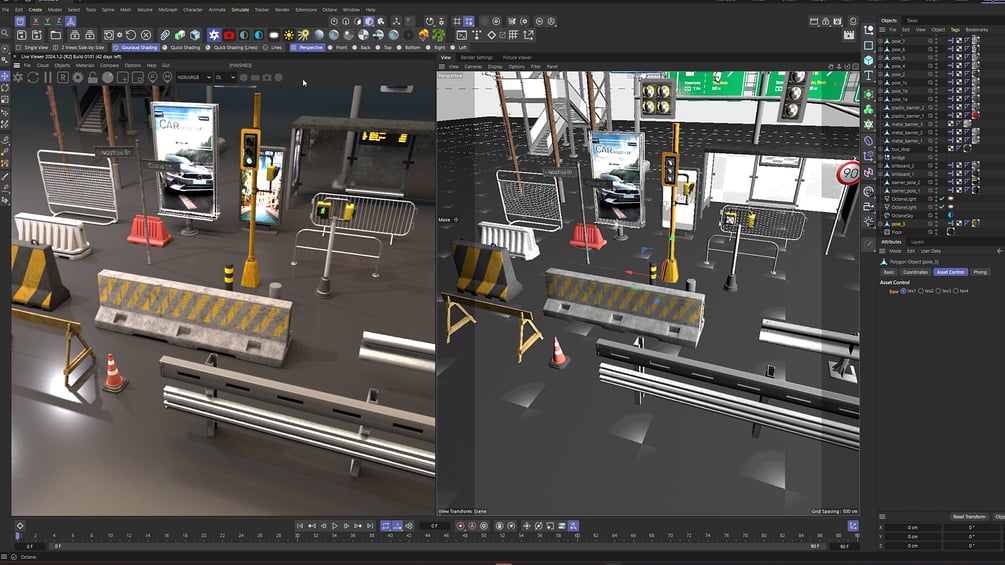Click the Reset Transform button
This screenshot has width=1005, height=565.
968,516
